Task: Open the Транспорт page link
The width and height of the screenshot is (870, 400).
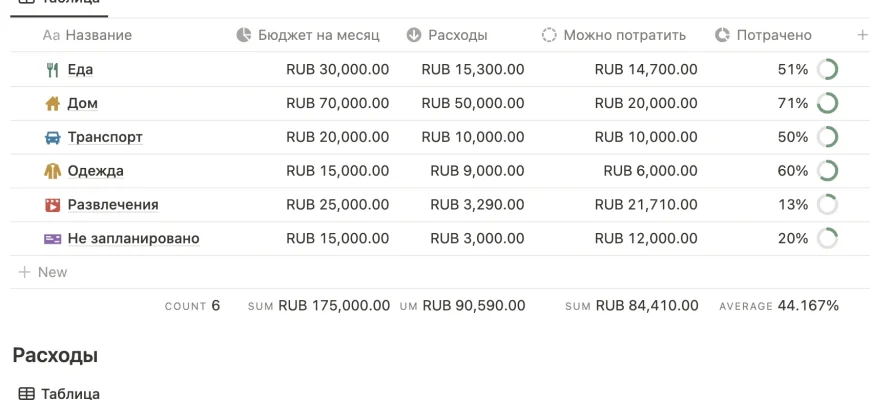Action: tap(105, 138)
